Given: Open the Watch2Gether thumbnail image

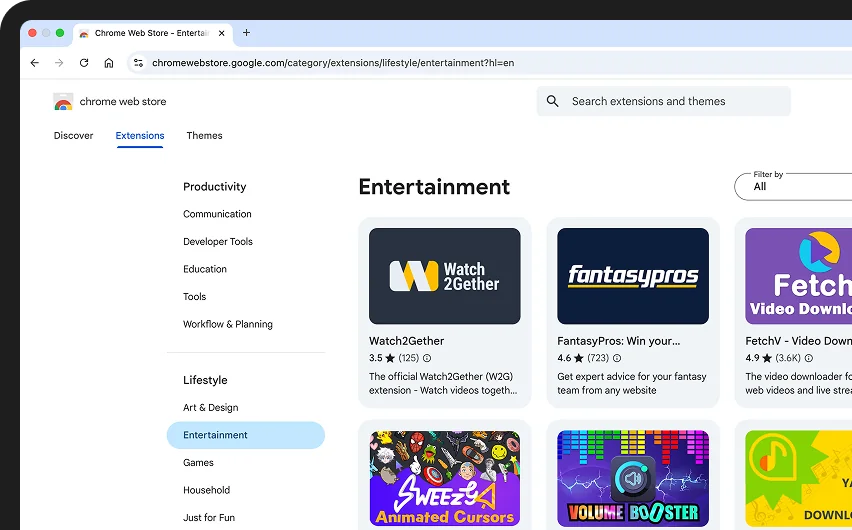Looking at the screenshot, I should (444, 276).
